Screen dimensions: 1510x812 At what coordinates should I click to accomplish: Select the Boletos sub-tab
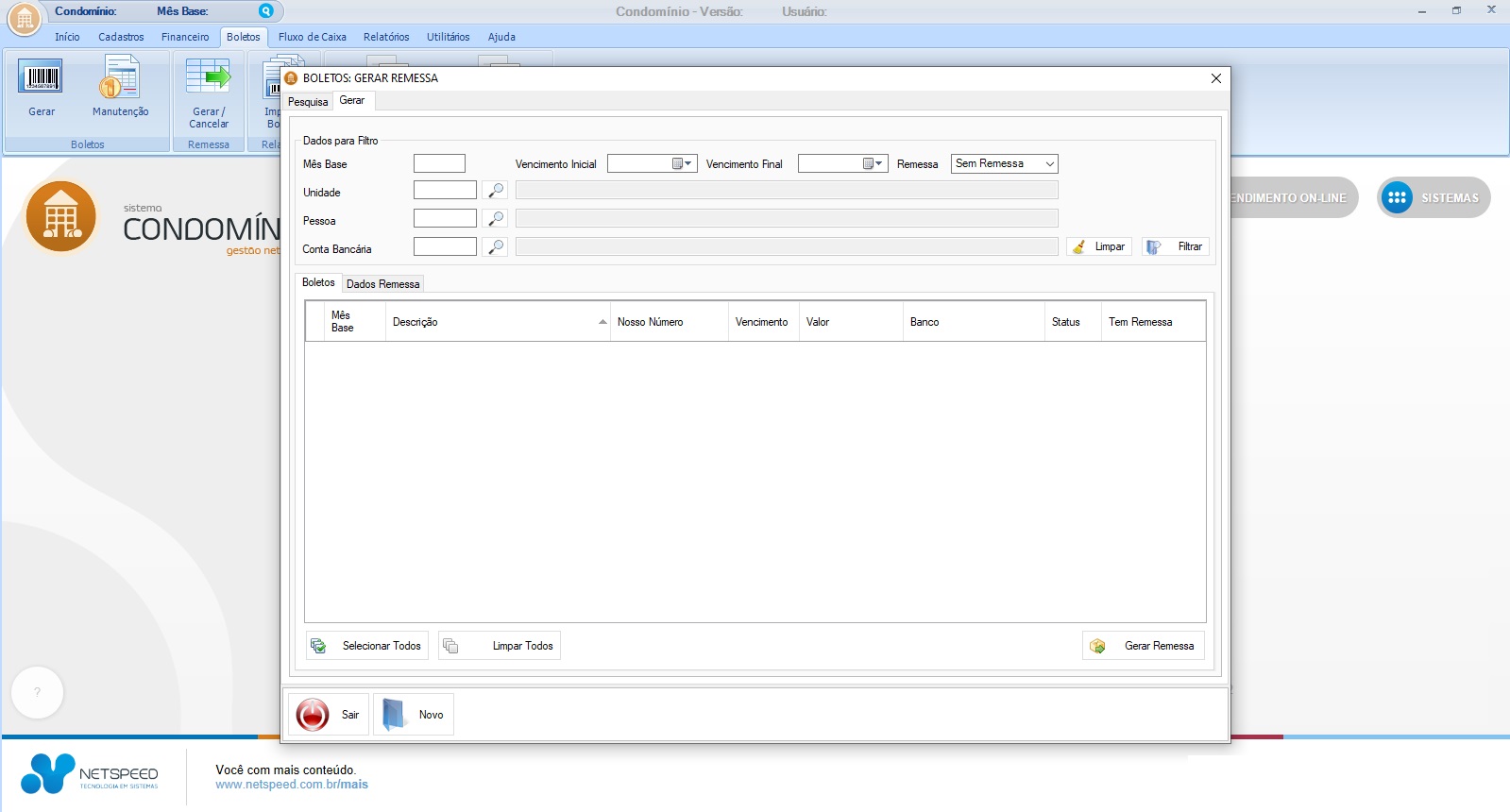(x=318, y=282)
